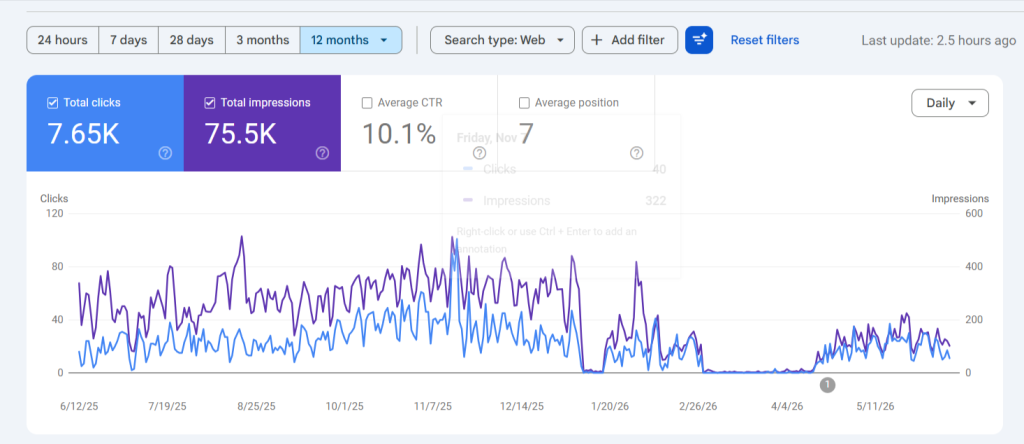
Task: Select the 24 hours date range
Action: tap(63, 40)
